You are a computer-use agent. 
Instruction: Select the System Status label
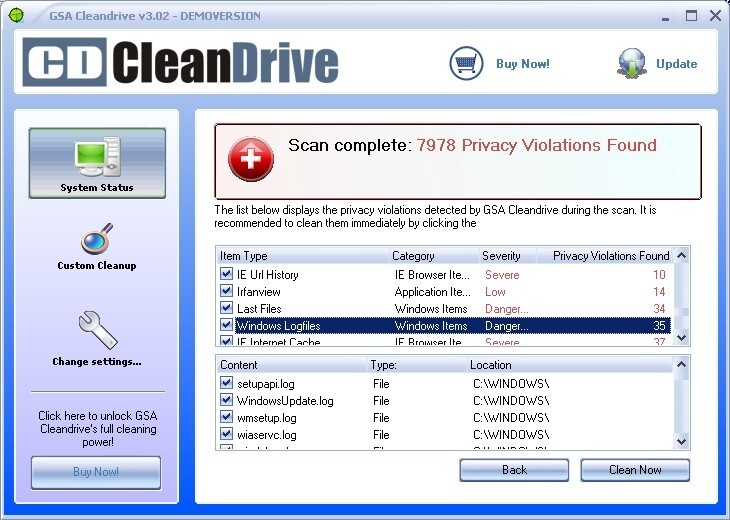tap(97, 188)
